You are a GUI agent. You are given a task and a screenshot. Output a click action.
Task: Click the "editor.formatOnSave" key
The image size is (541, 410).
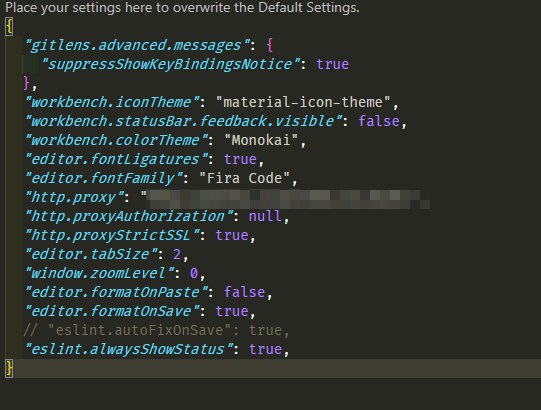click(x=112, y=311)
